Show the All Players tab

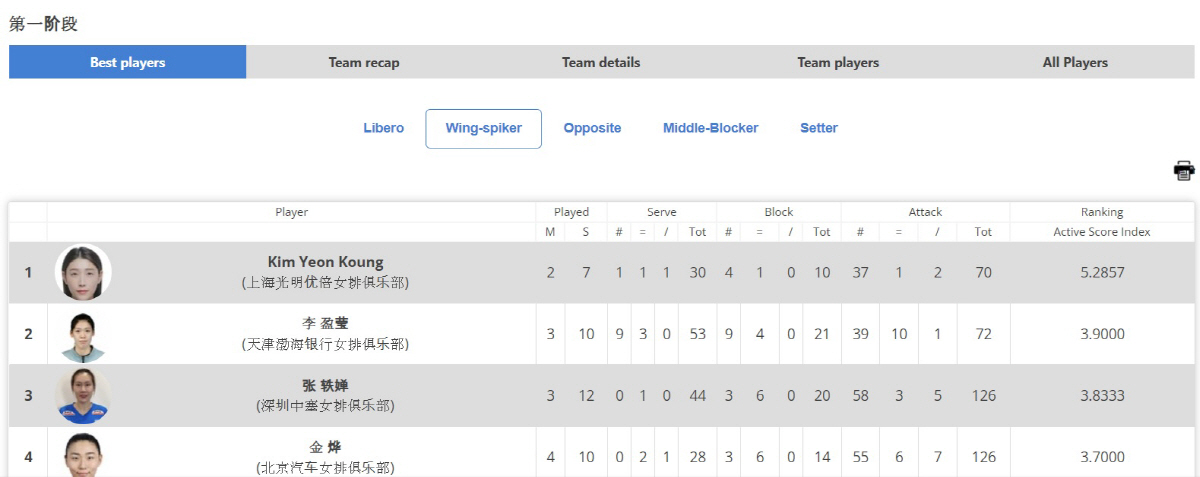click(x=1075, y=62)
